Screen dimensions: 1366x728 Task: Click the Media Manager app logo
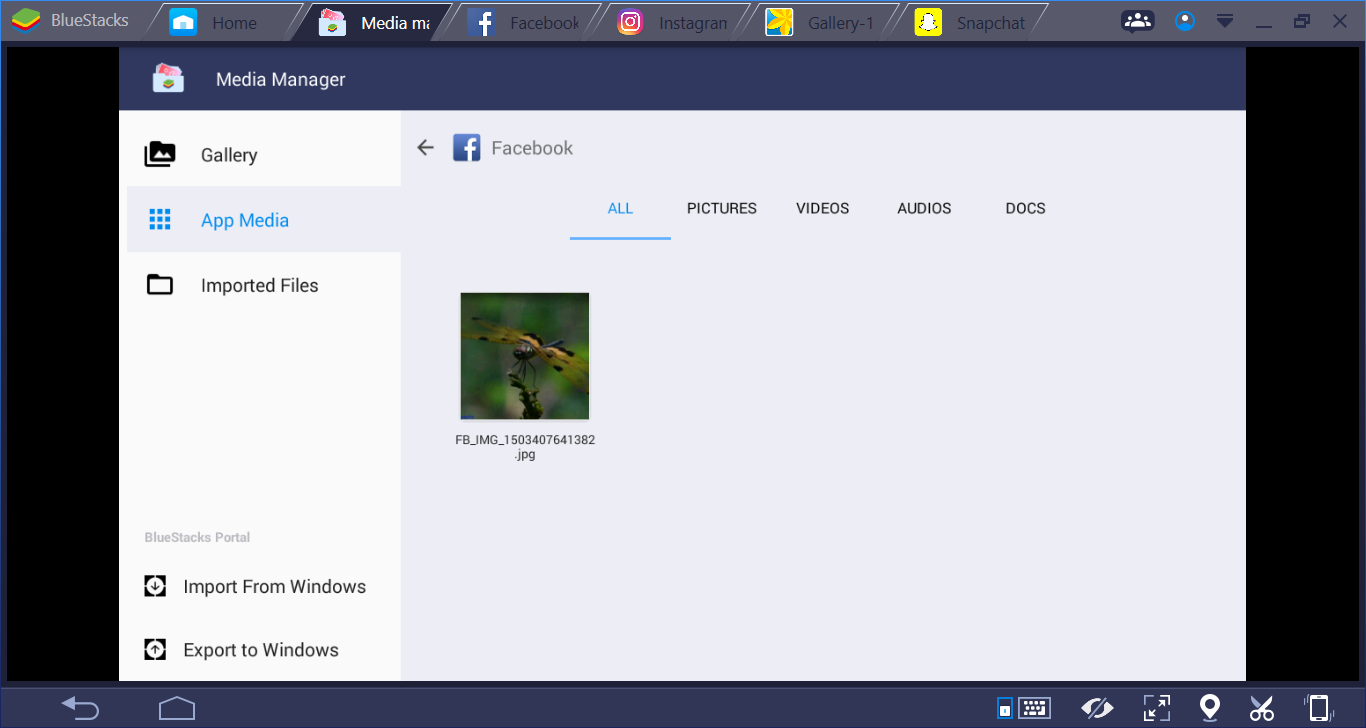point(168,79)
